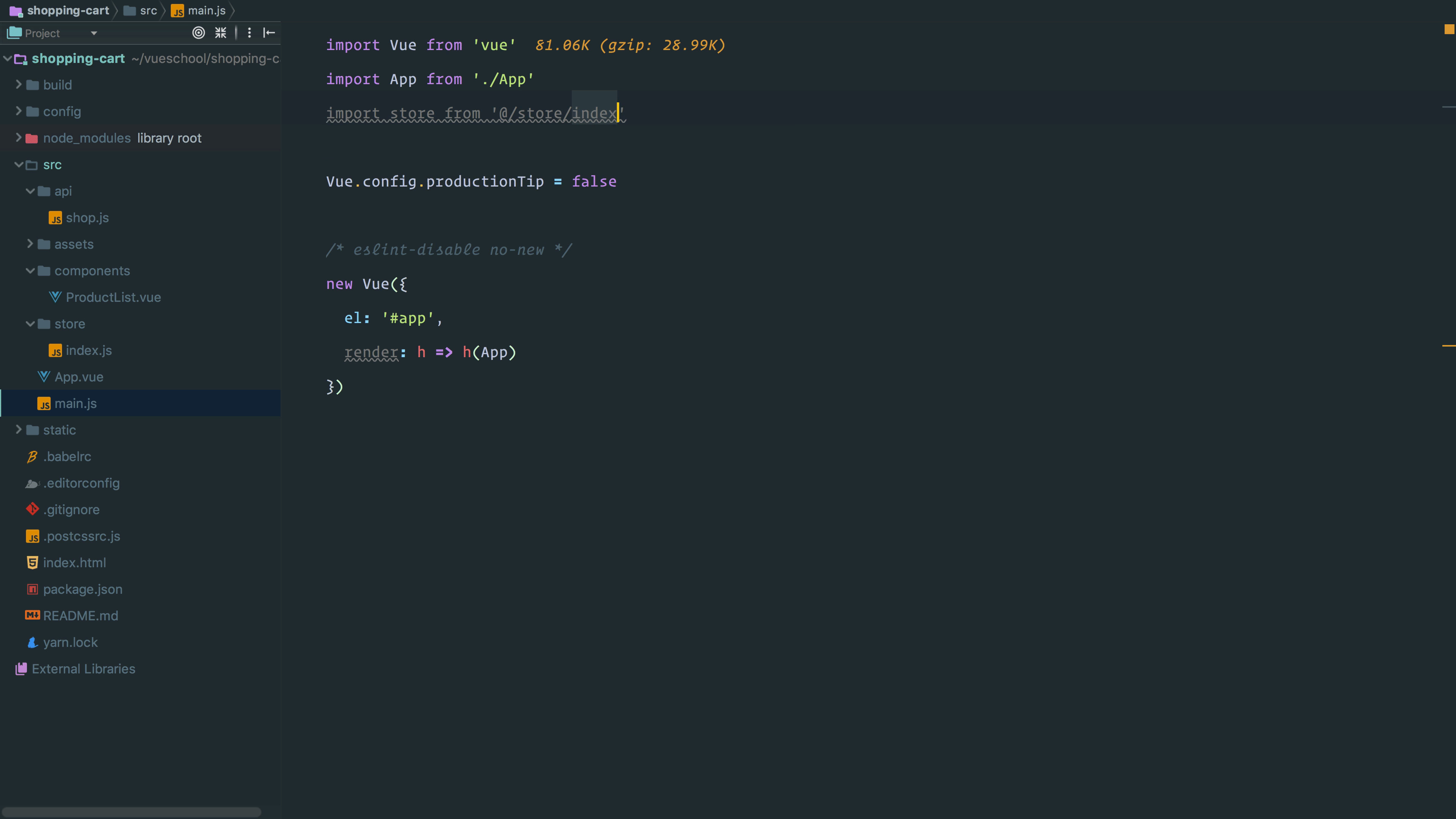Expand the static folder
1456x819 pixels.
(19, 430)
